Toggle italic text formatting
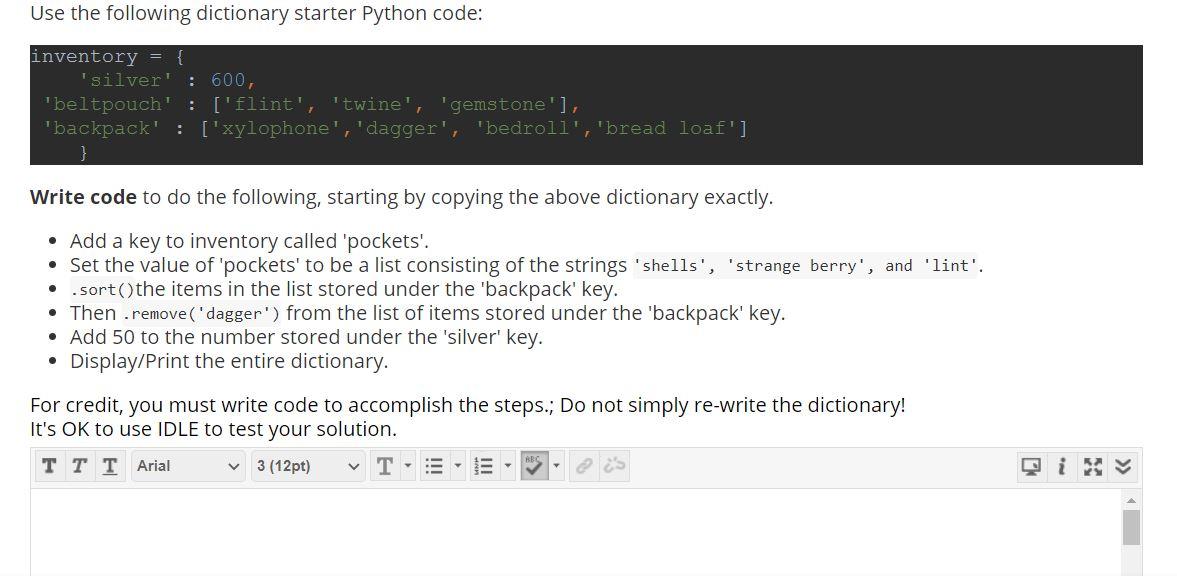Viewport: 1177px width, 576px height. 79,466
